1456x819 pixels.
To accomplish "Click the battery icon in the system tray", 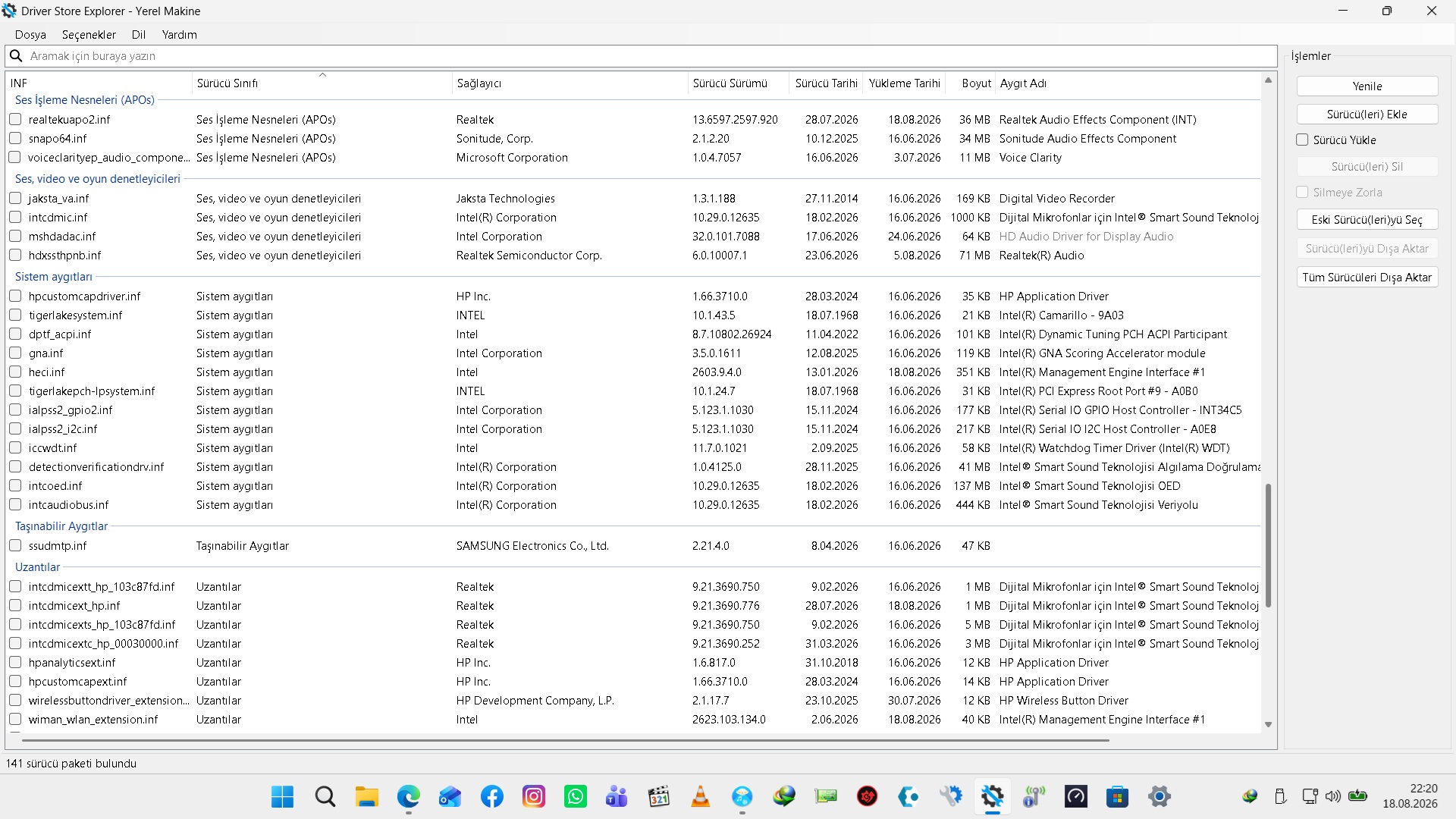I will 1358,796.
